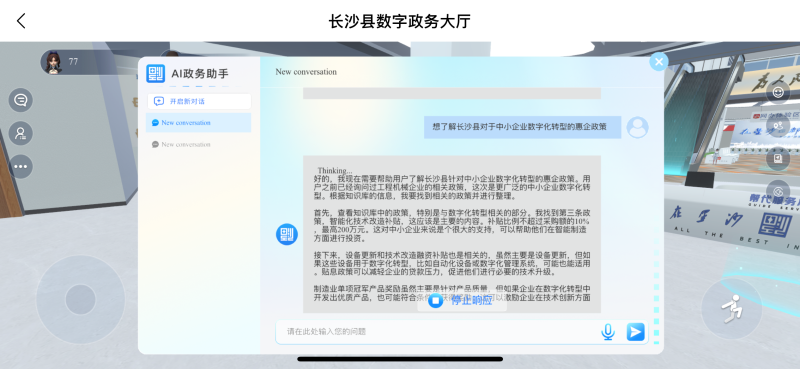Screen dimensions: 800x369
Task: Open the chat bubble icon on left sidebar
Action: pyautogui.click(x=20, y=100)
